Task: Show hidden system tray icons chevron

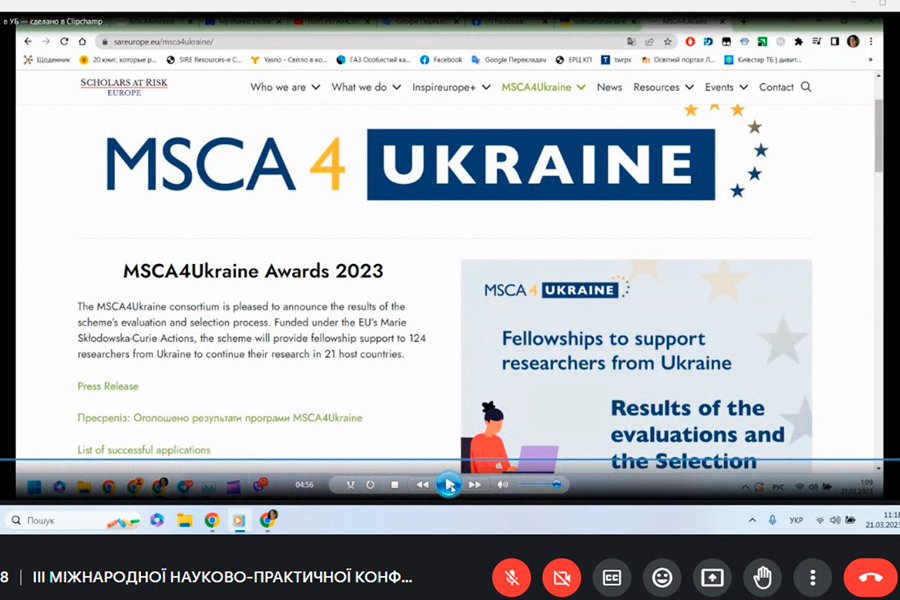Action: tap(752, 520)
